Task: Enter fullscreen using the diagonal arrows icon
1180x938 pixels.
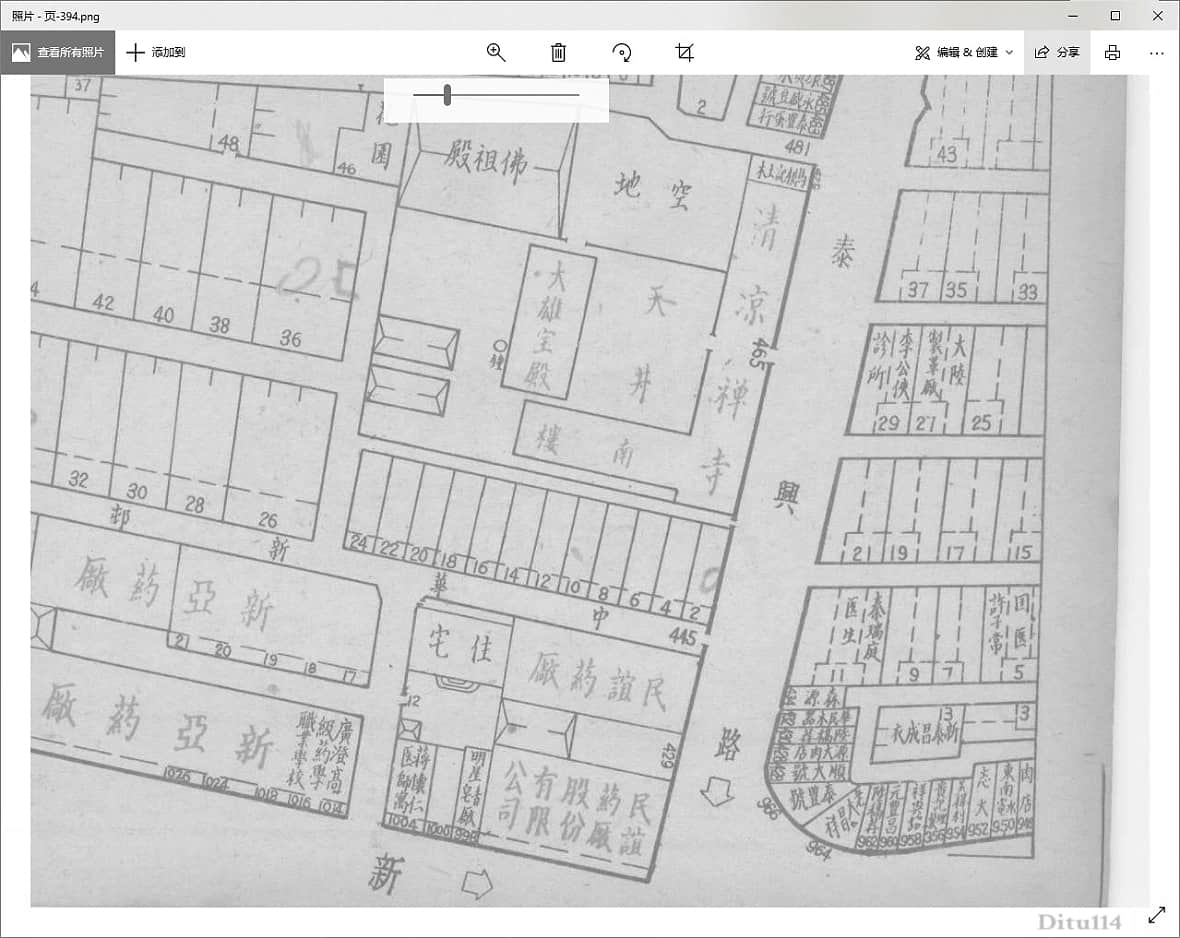Action: tap(1157, 914)
